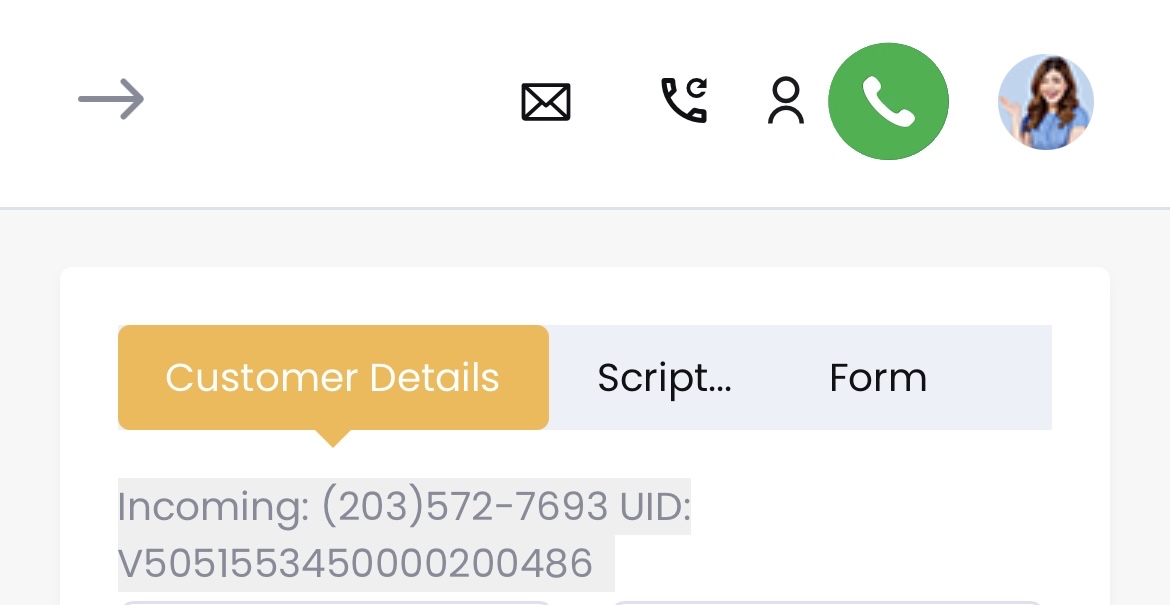The width and height of the screenshot is (1170, 605).
Task: Open the Script tab
Action: coord(664,378)
